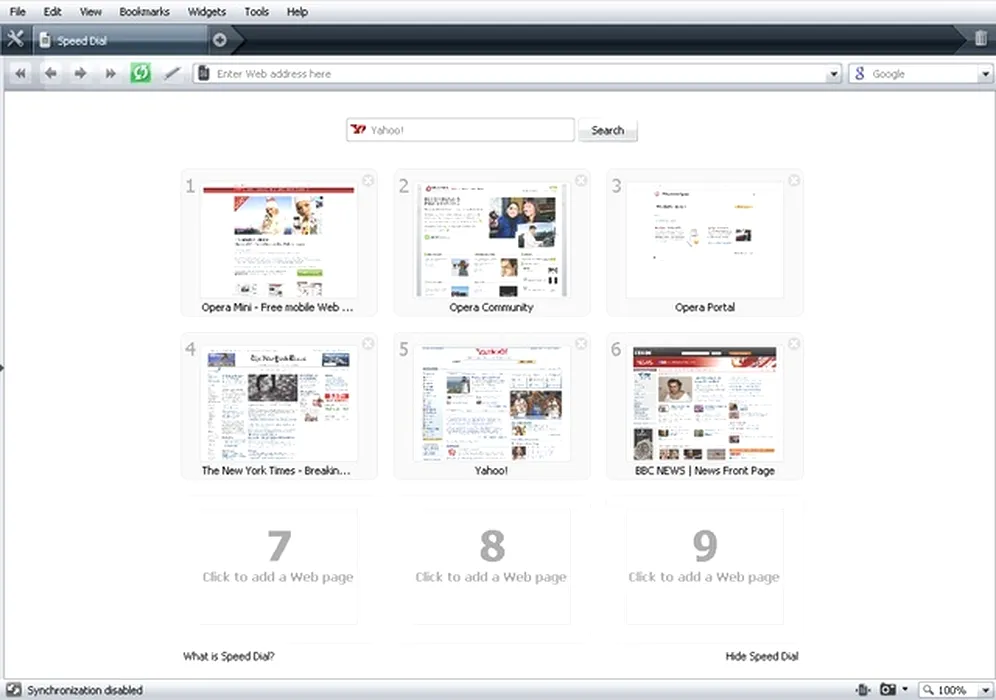996x700 pixels.
Task: Toggle the panels with the wrench icon
Action: point(15,39)
